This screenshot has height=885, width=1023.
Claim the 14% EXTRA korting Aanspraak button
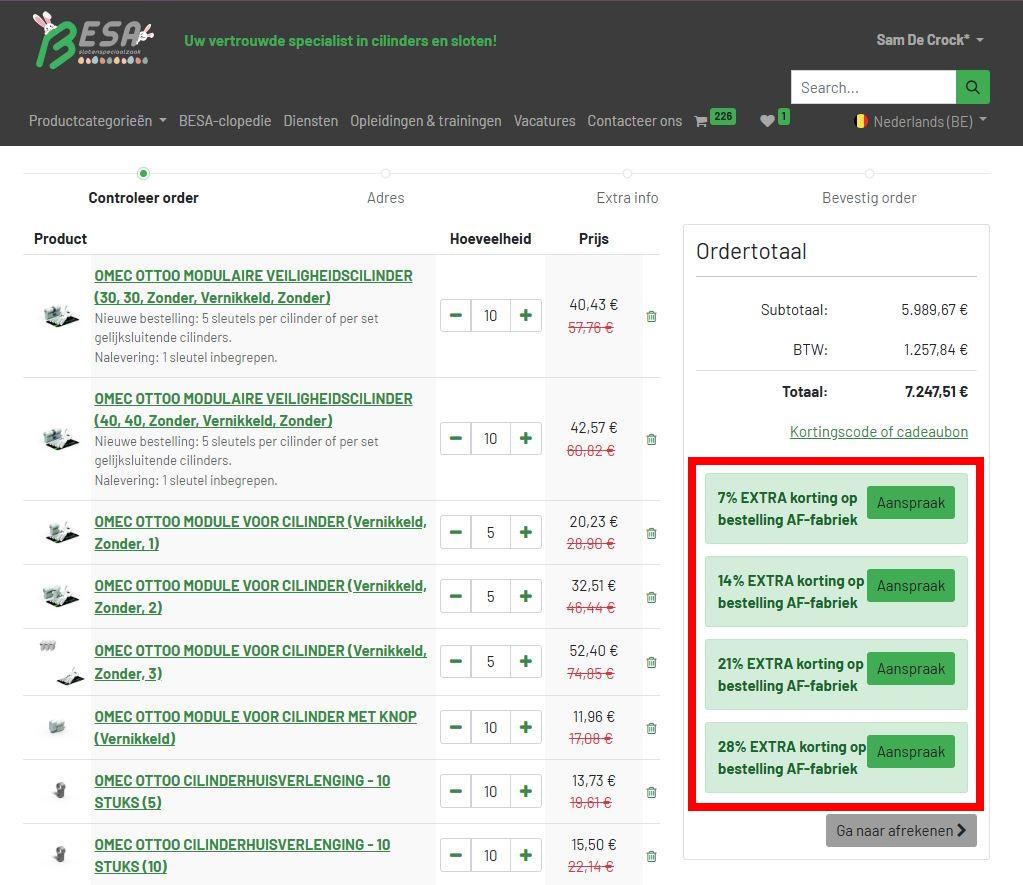(x=910, y=586)
